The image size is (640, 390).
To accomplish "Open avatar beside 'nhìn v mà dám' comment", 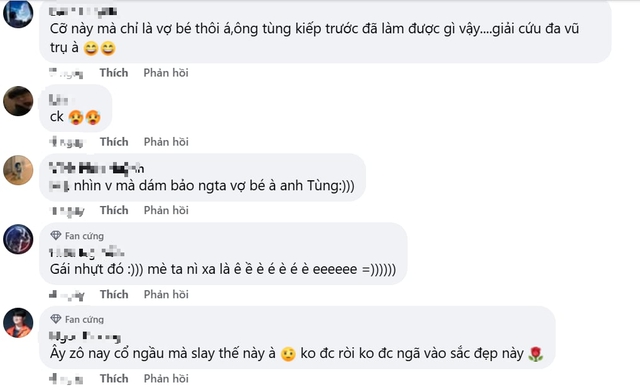I will click(18, 170).
